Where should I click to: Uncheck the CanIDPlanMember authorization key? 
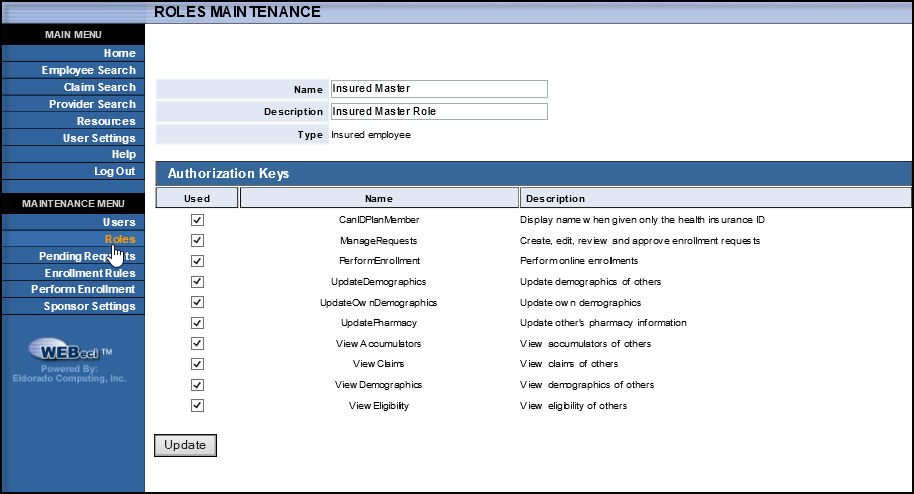pyautogui.click(x=198, y=220)
